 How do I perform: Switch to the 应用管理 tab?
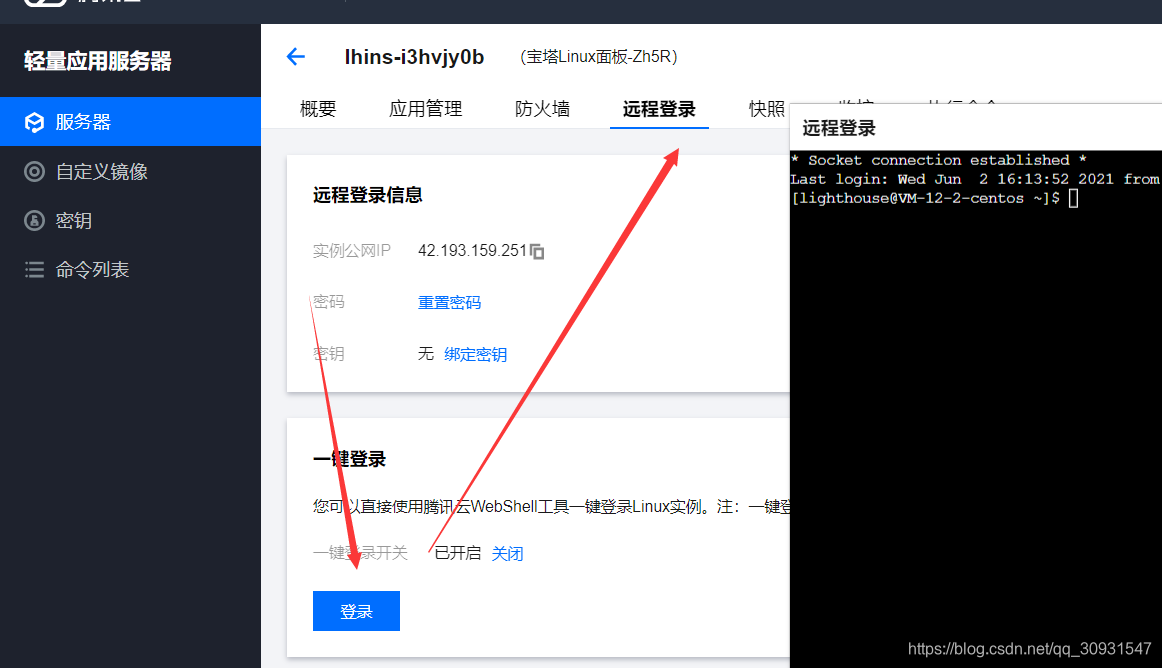425,109
